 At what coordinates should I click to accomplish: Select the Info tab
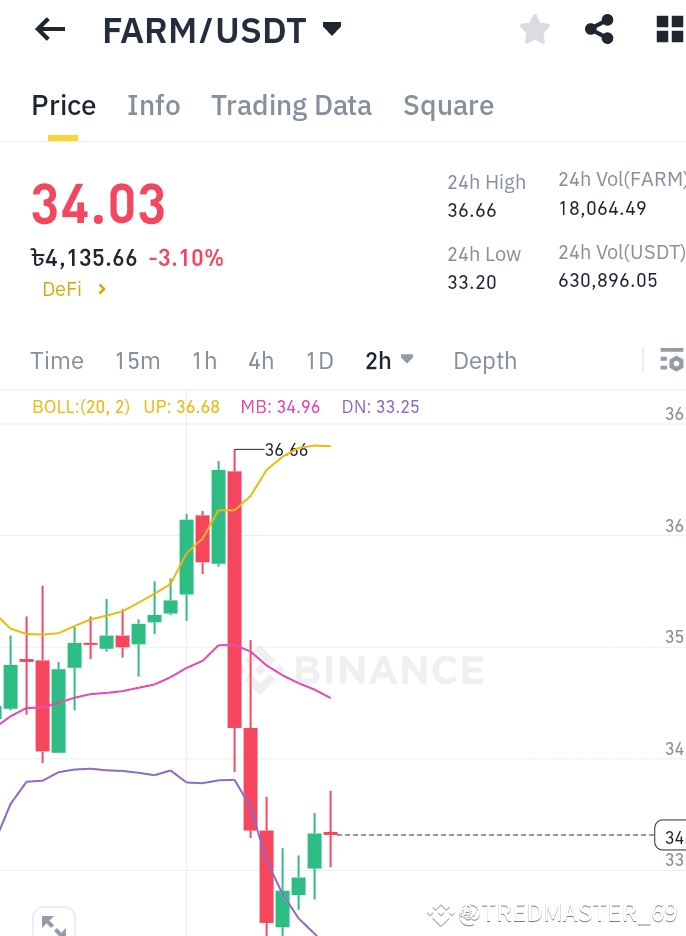coord(153,105)
